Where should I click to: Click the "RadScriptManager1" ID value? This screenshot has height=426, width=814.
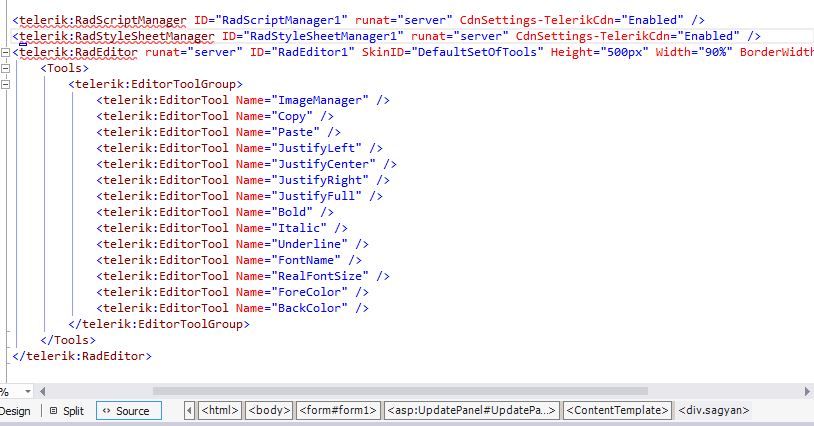click(281, 20)
